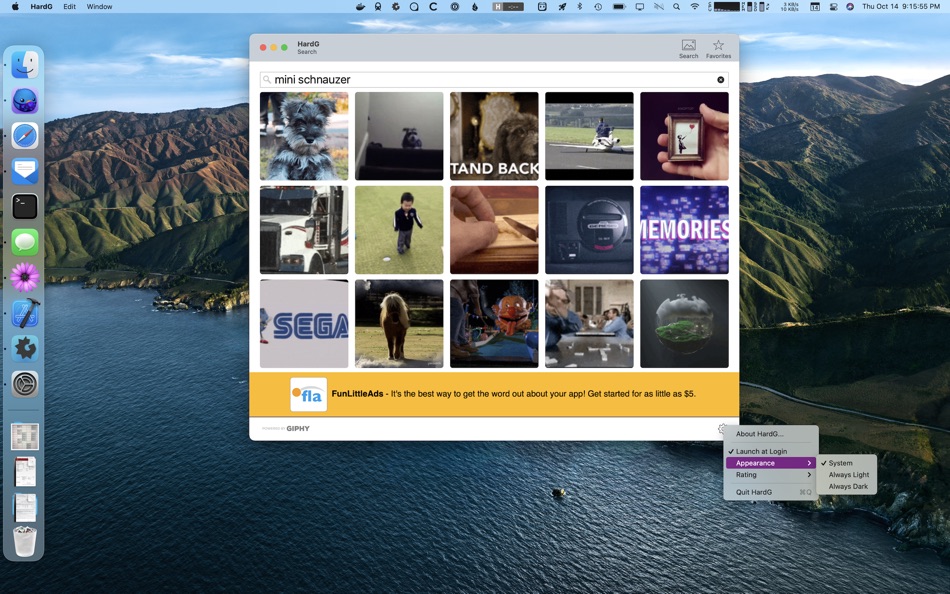Open the Apple menu
The width and height of the screenshot is (950, 594).
[x=15, y=7]
